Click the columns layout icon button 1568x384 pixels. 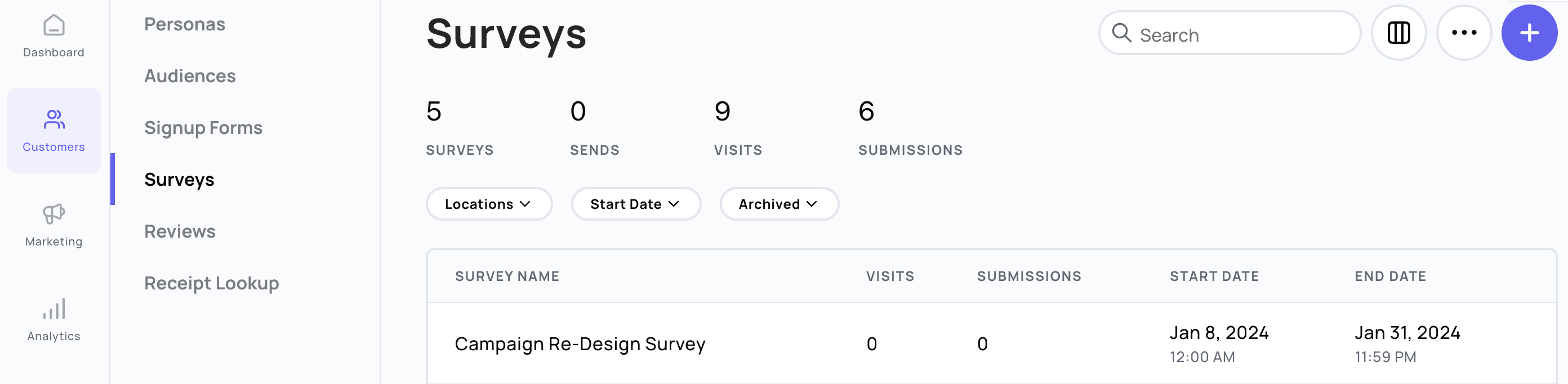click(x=1398, y=33)
